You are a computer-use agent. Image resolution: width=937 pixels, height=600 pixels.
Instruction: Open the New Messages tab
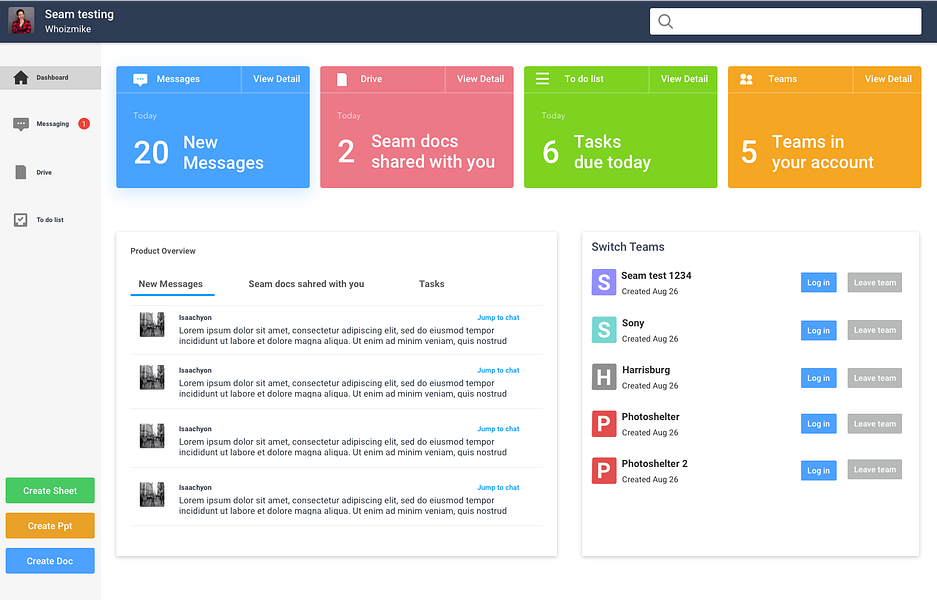tap(171, 284)
